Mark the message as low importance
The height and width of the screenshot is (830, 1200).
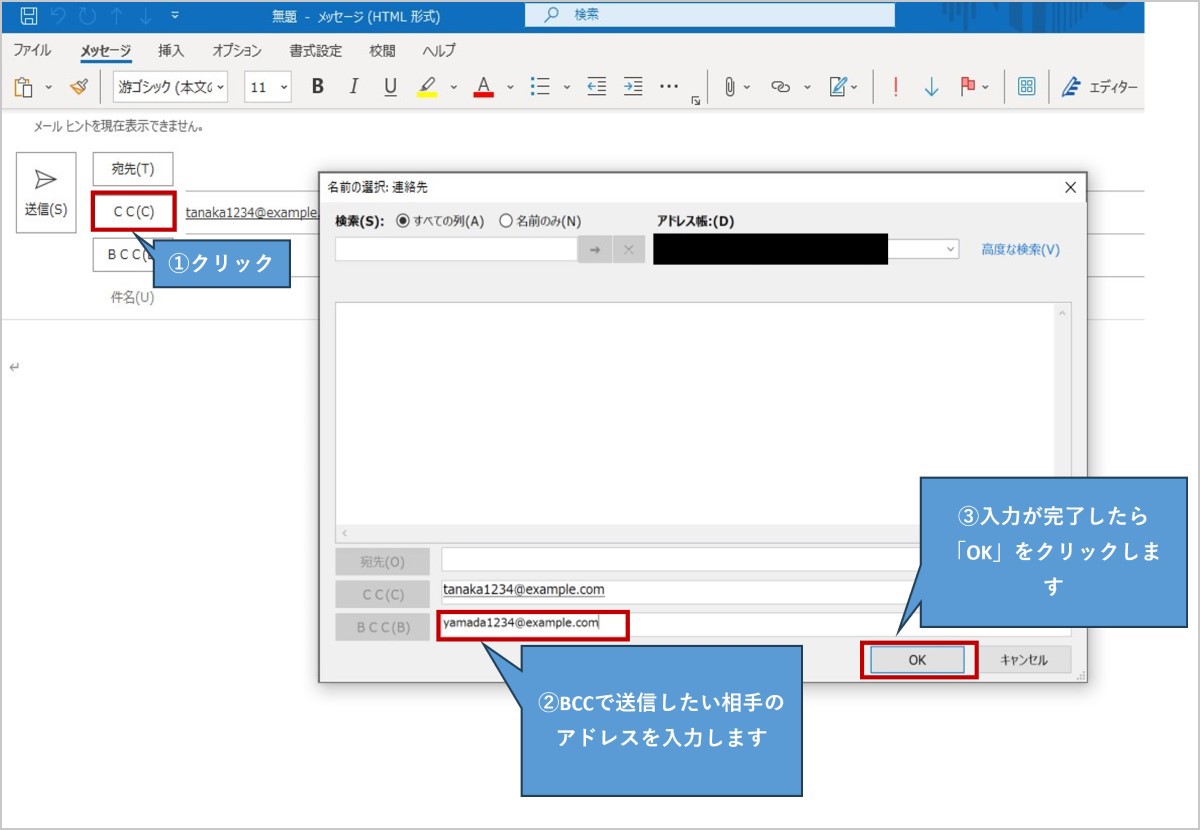coord(930,87)
